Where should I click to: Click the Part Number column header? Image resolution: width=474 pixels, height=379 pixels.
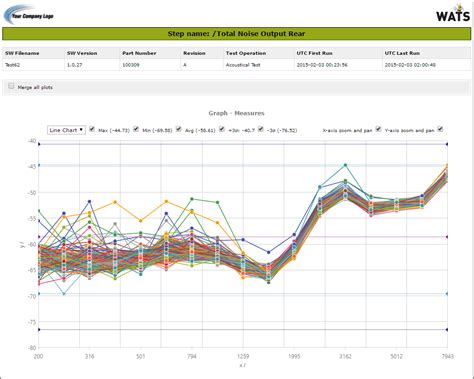139,53
